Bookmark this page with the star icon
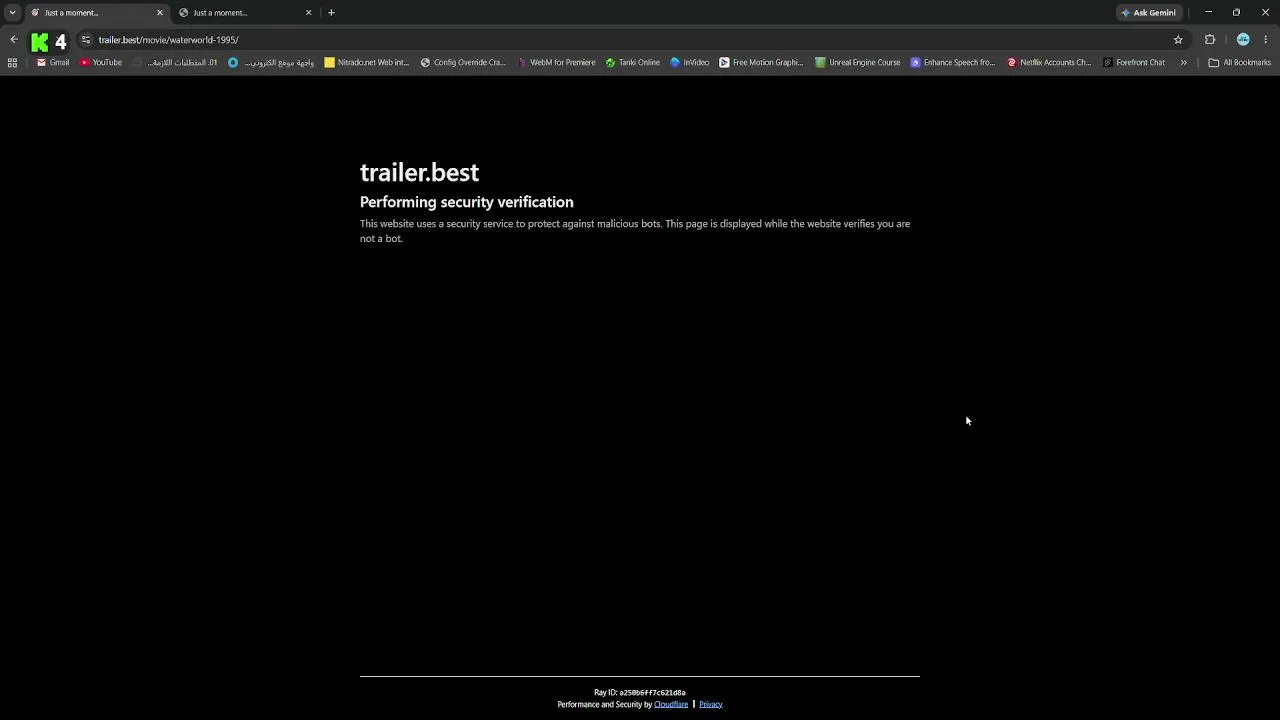The image size is (1280, 720). [x=1178, y=40]
